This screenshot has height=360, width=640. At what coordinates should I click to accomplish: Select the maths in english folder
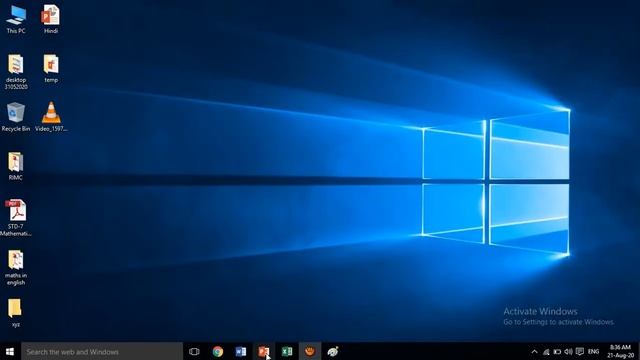pos(16,267)
